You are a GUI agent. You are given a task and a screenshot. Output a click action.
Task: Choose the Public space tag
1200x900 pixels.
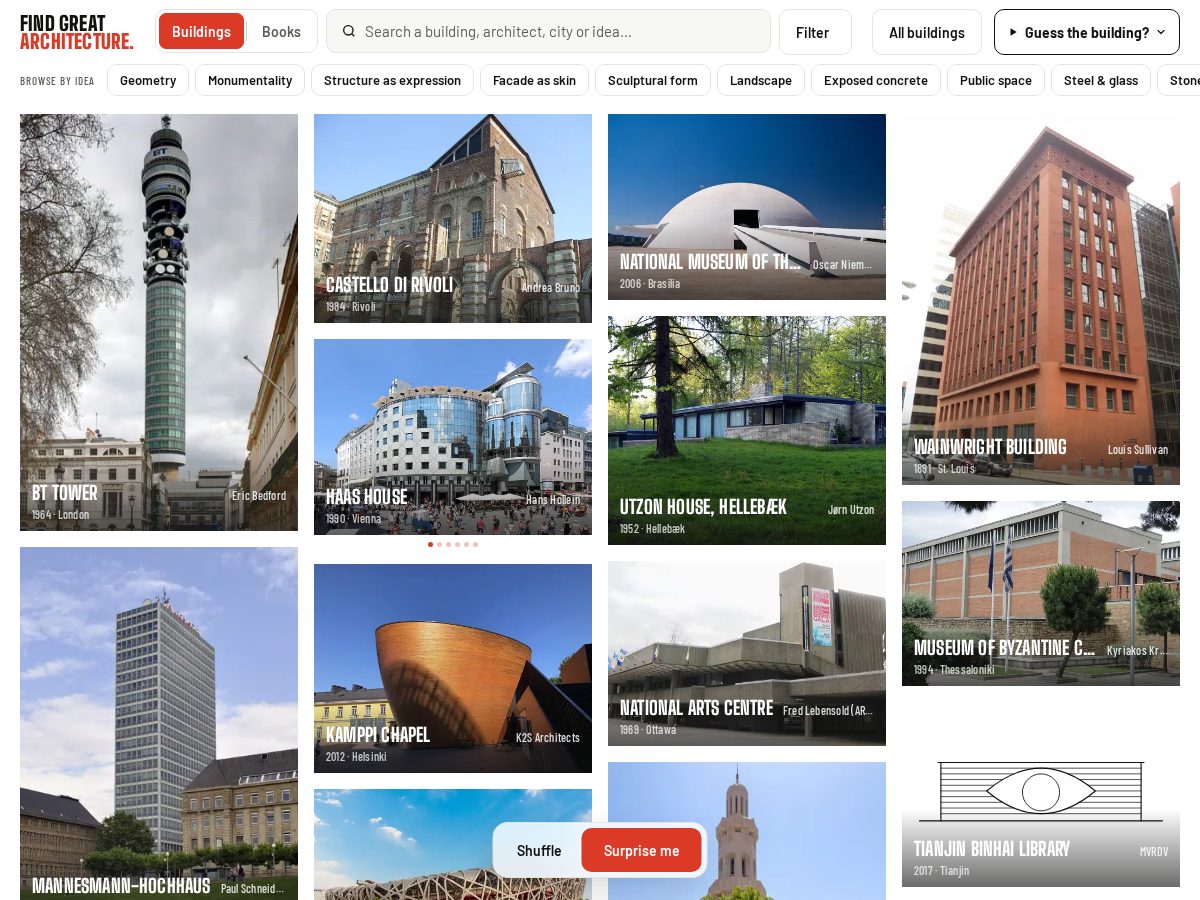pyautogui.click(x=996, y=80)
